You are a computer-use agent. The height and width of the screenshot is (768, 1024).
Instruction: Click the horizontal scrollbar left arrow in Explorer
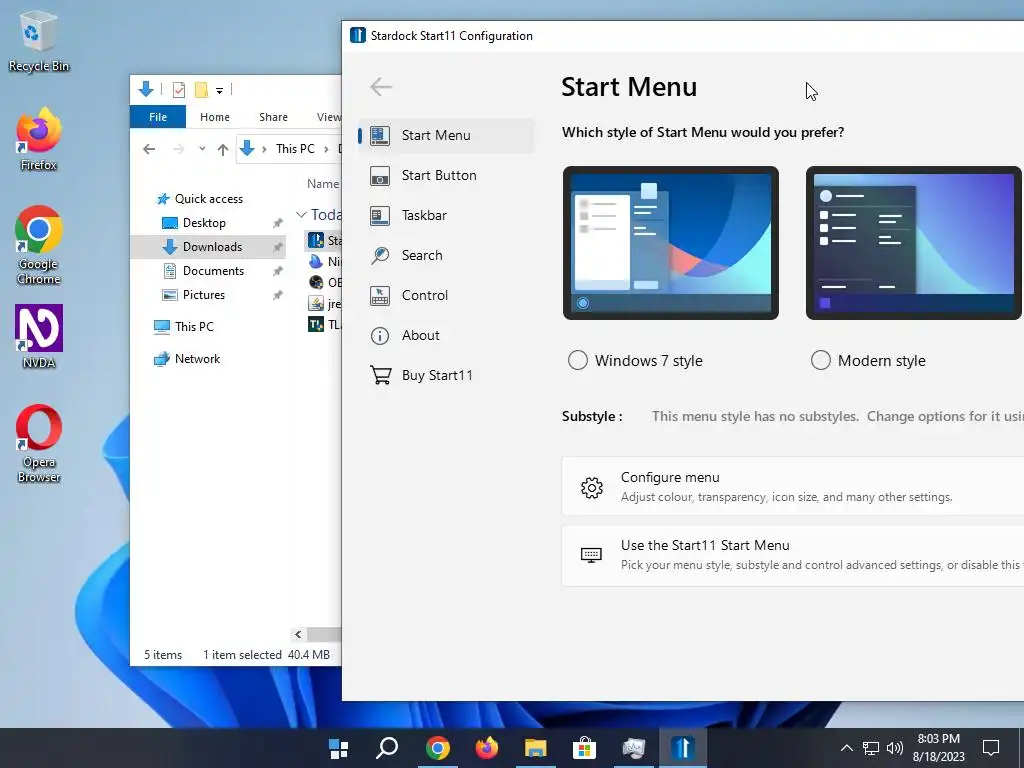[298, 634]
